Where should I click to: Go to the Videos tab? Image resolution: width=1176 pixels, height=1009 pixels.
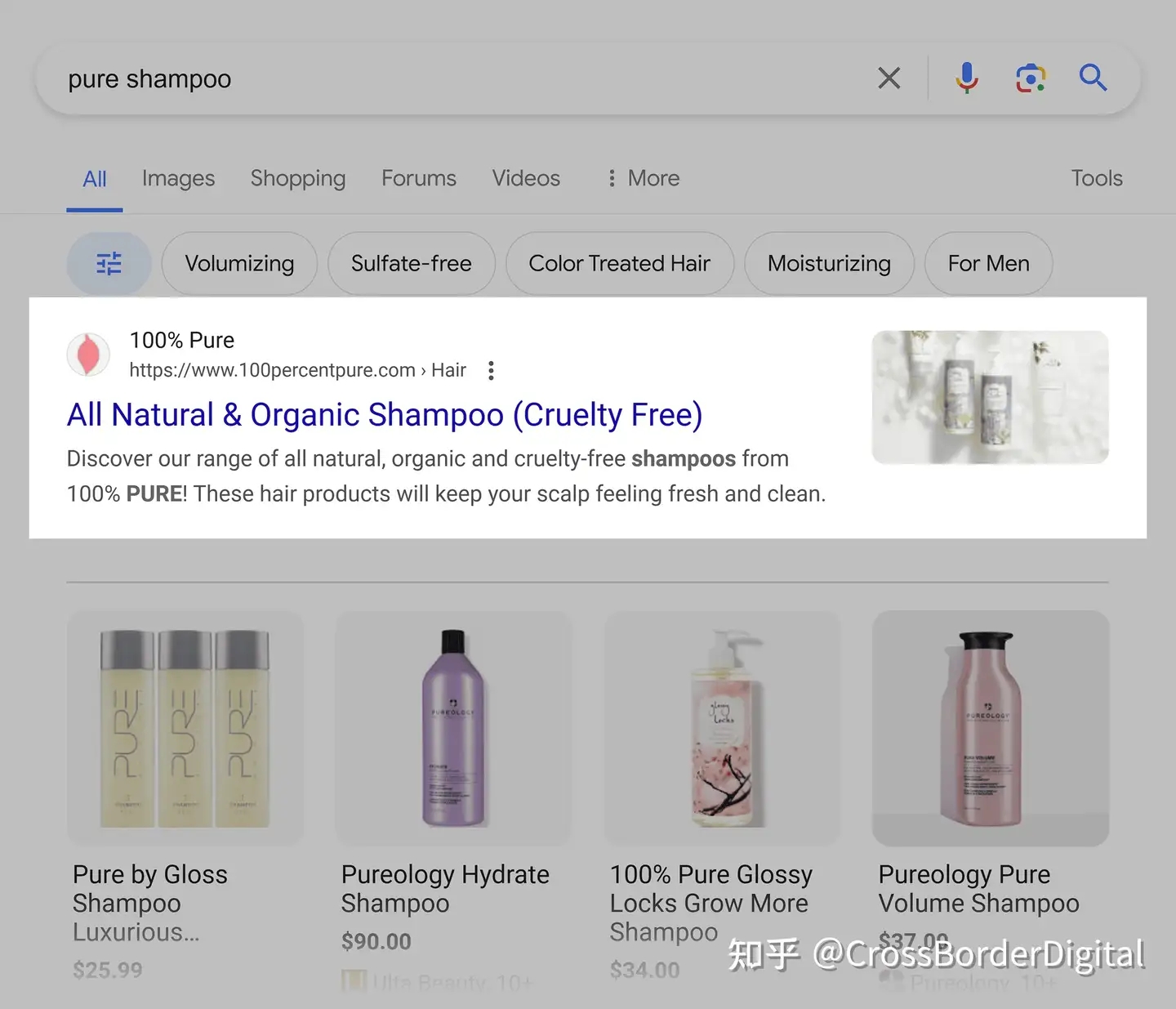(x=526, y=178)
